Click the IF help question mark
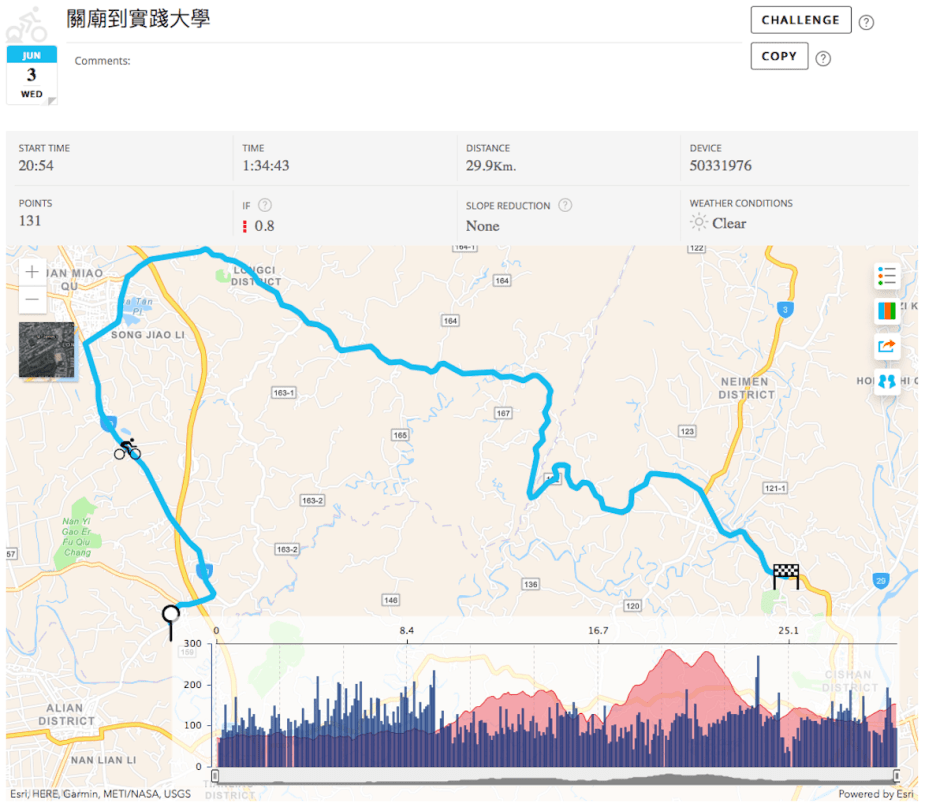Image resolution: width=925 pixels, height=807 pixels. [265, 205]
